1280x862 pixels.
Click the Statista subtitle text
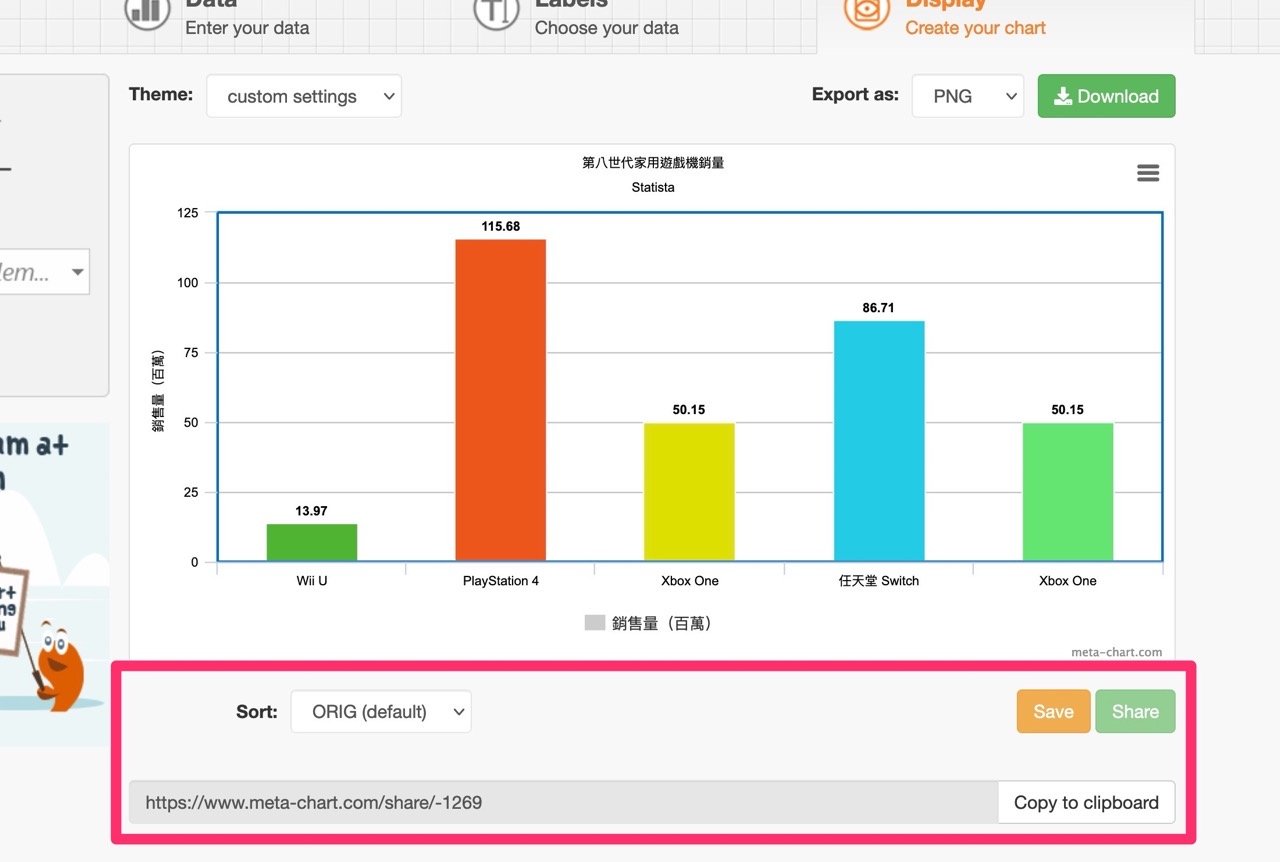coord(653,187)
